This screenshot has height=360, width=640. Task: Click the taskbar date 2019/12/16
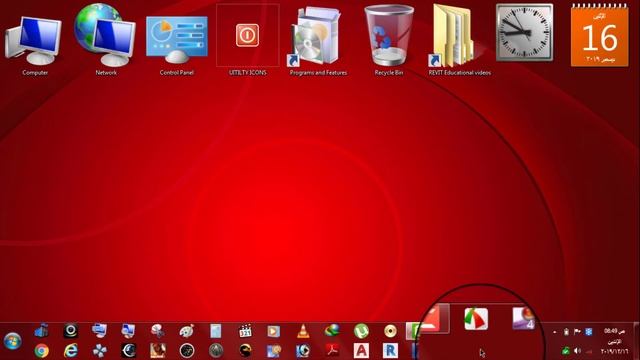614,351
